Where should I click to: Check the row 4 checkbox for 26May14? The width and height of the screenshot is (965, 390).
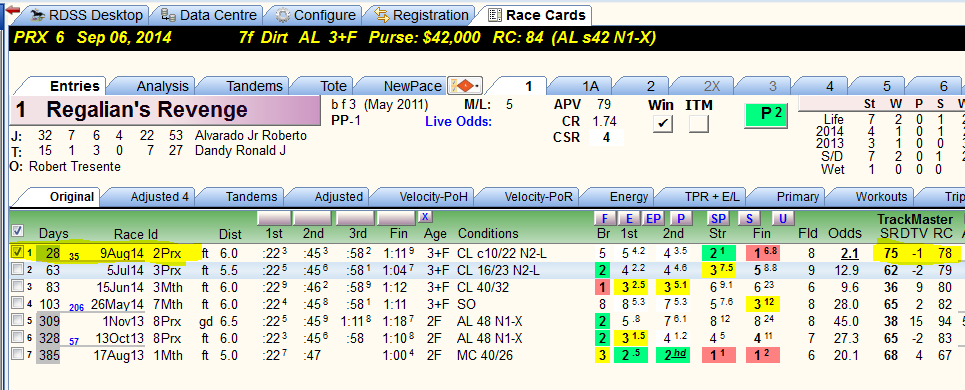pyautogui.click(x=18, y=304)
